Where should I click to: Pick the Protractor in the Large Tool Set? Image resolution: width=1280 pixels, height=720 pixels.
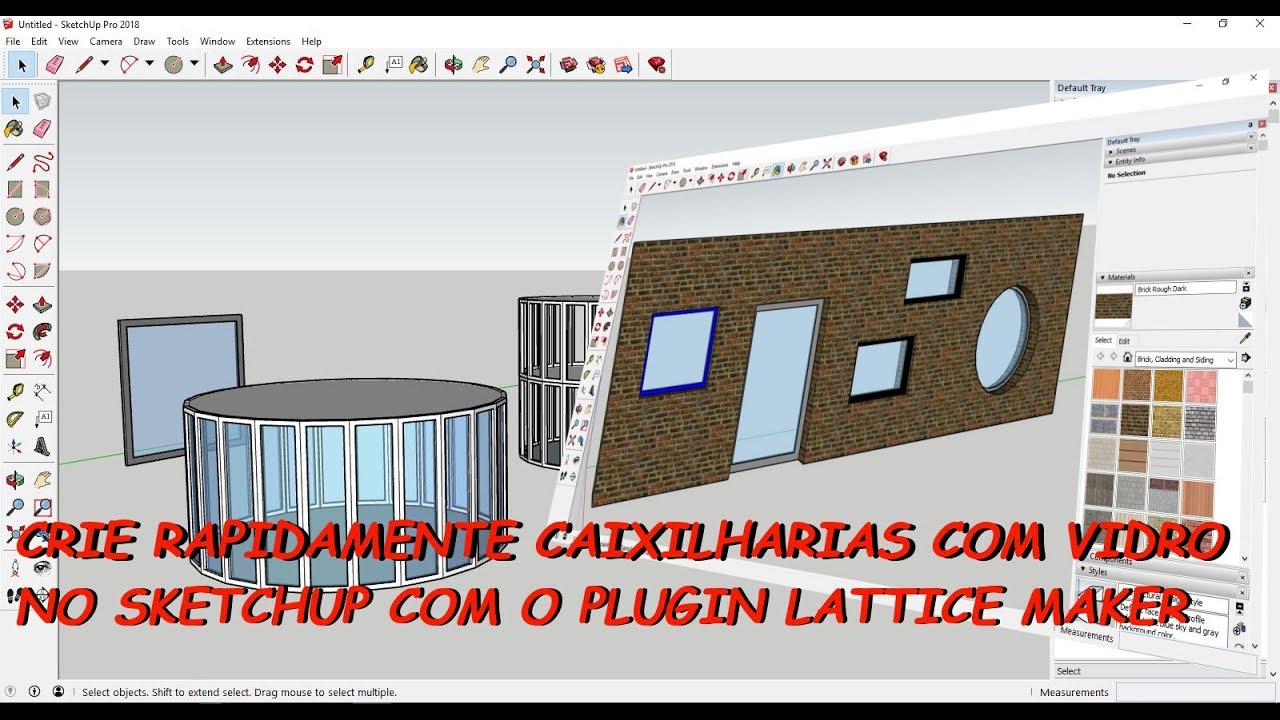tap(15, 418)
